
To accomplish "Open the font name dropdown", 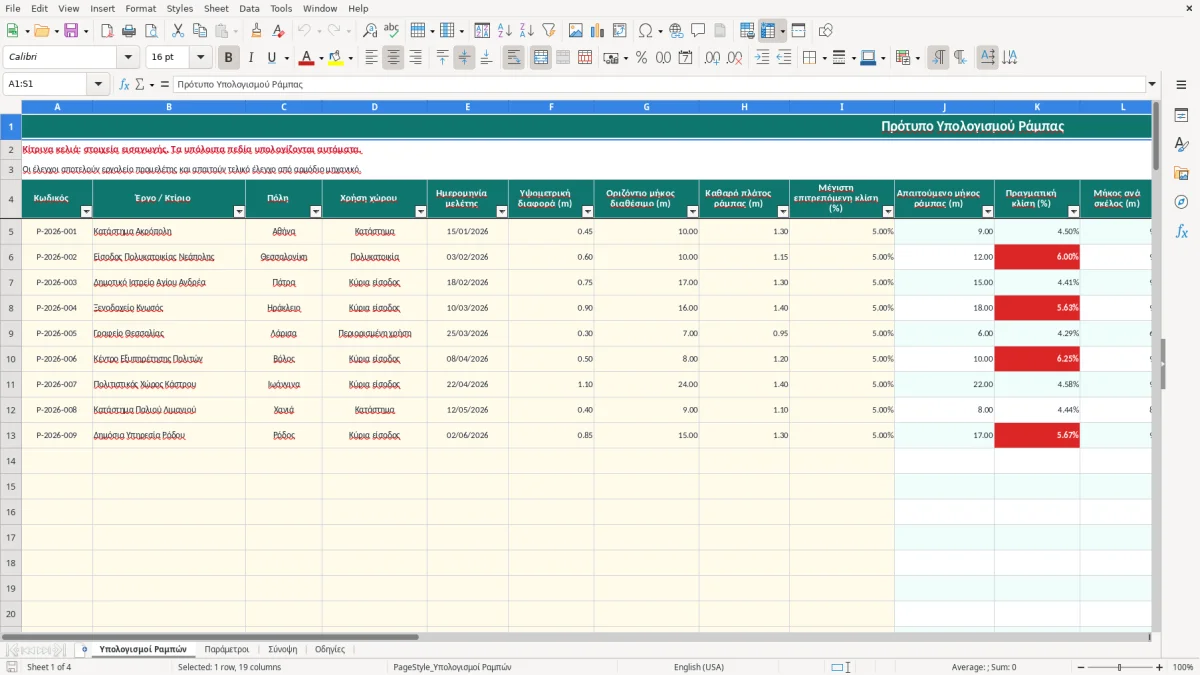I will [128, 58].
